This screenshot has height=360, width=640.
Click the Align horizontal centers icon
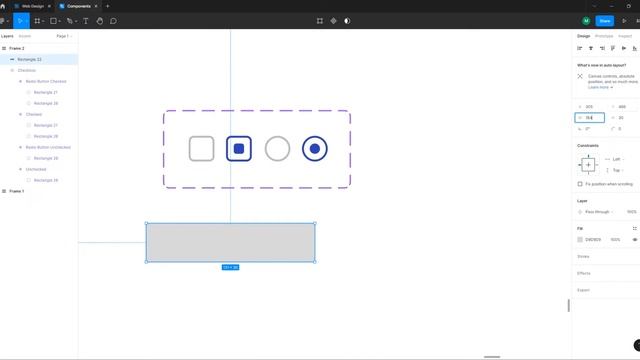click(x=591, y=48)
